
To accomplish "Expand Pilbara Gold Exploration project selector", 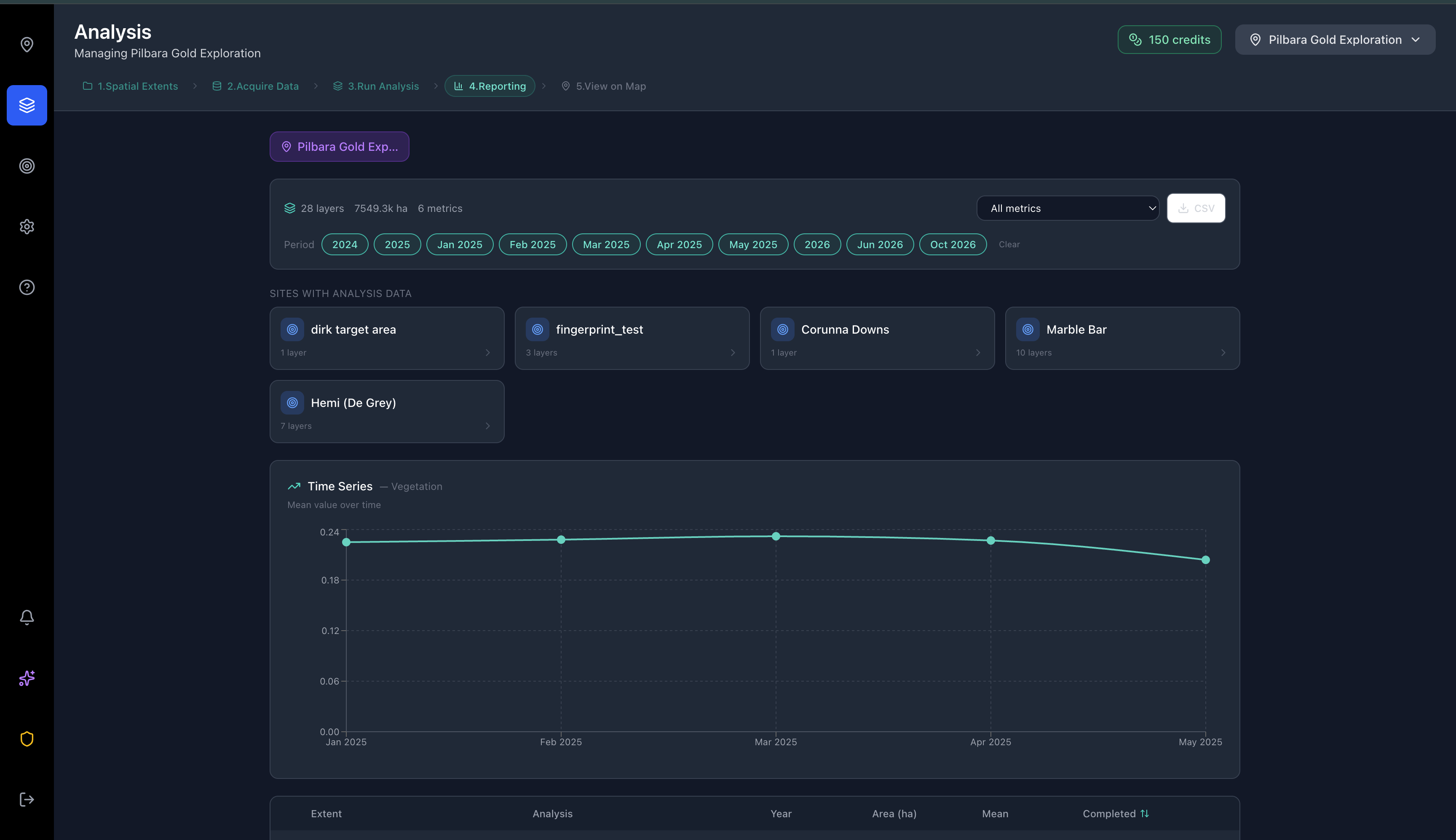I will pos(1335,40).
